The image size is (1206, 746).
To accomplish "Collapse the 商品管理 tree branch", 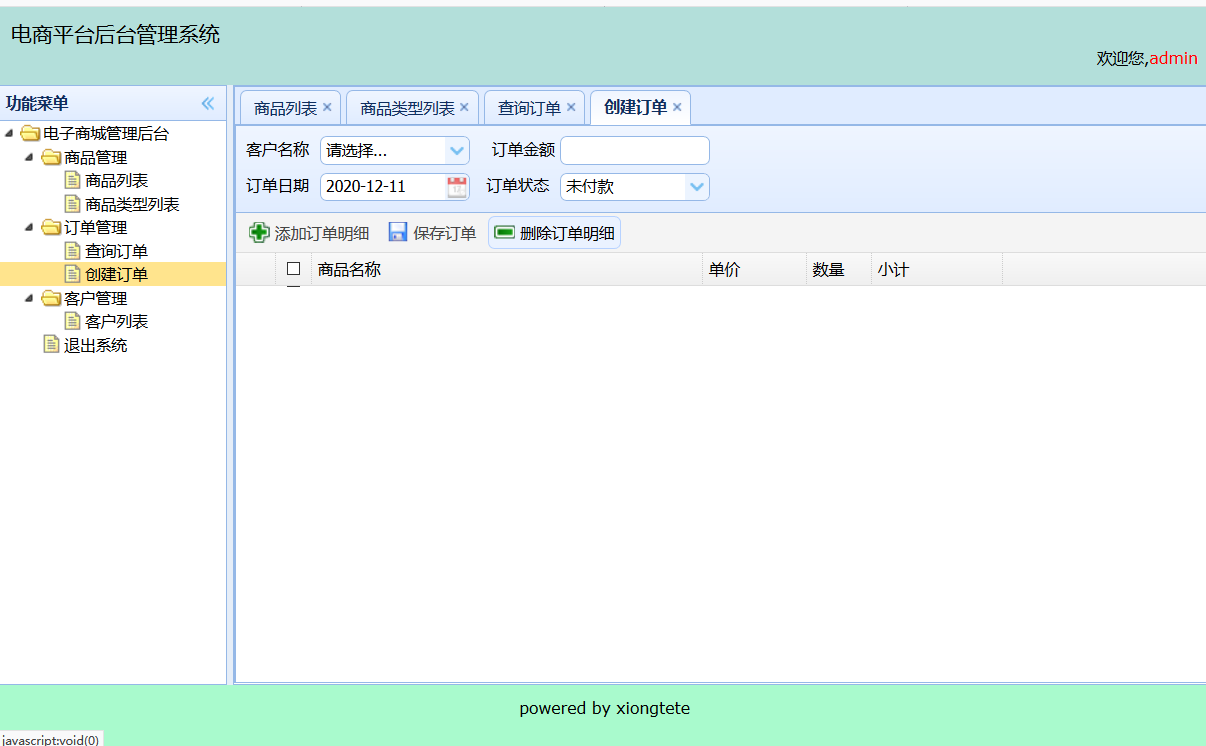I will point(27,156).
